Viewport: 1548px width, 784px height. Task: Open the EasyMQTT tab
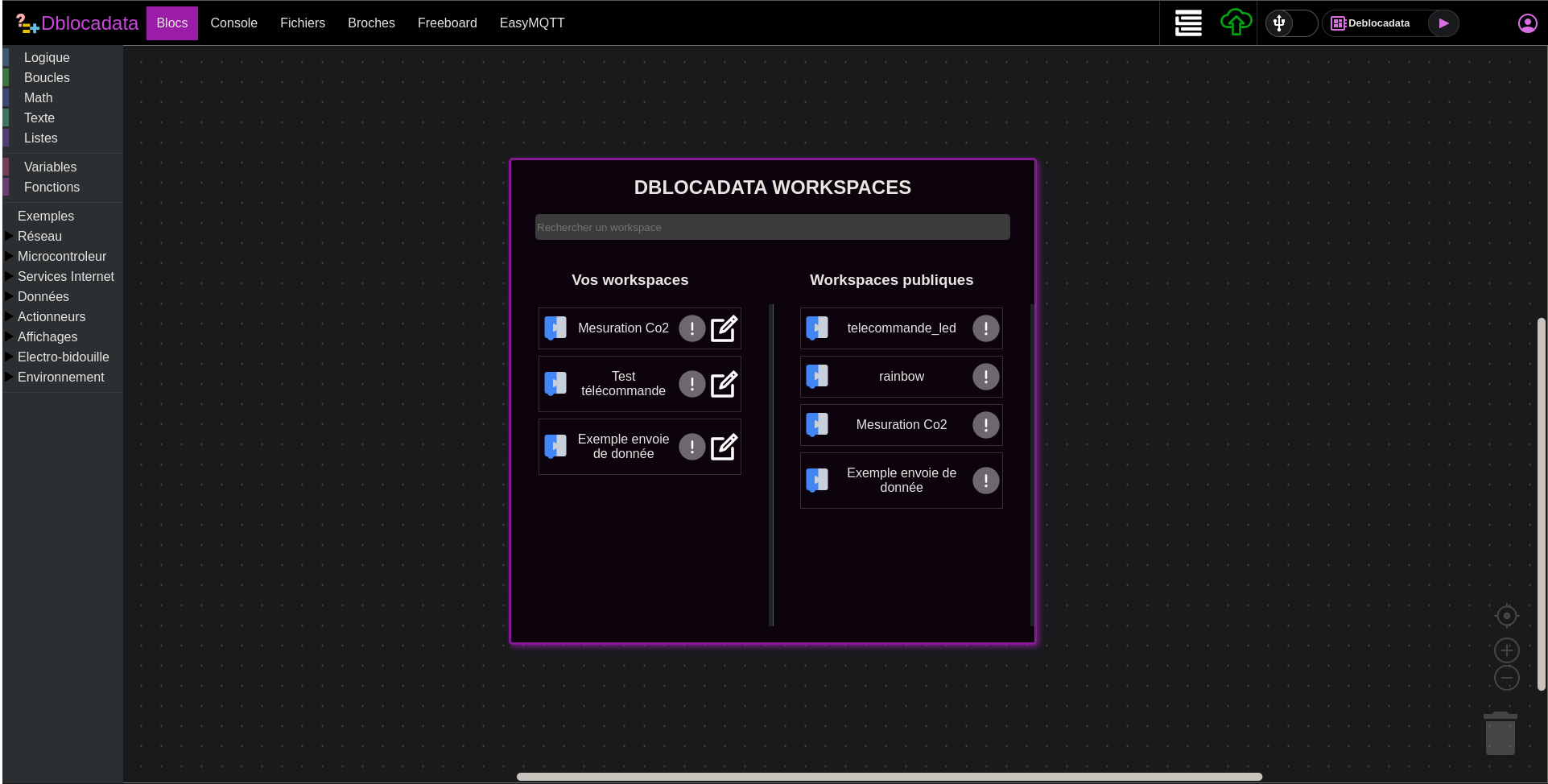coord(531,23)
